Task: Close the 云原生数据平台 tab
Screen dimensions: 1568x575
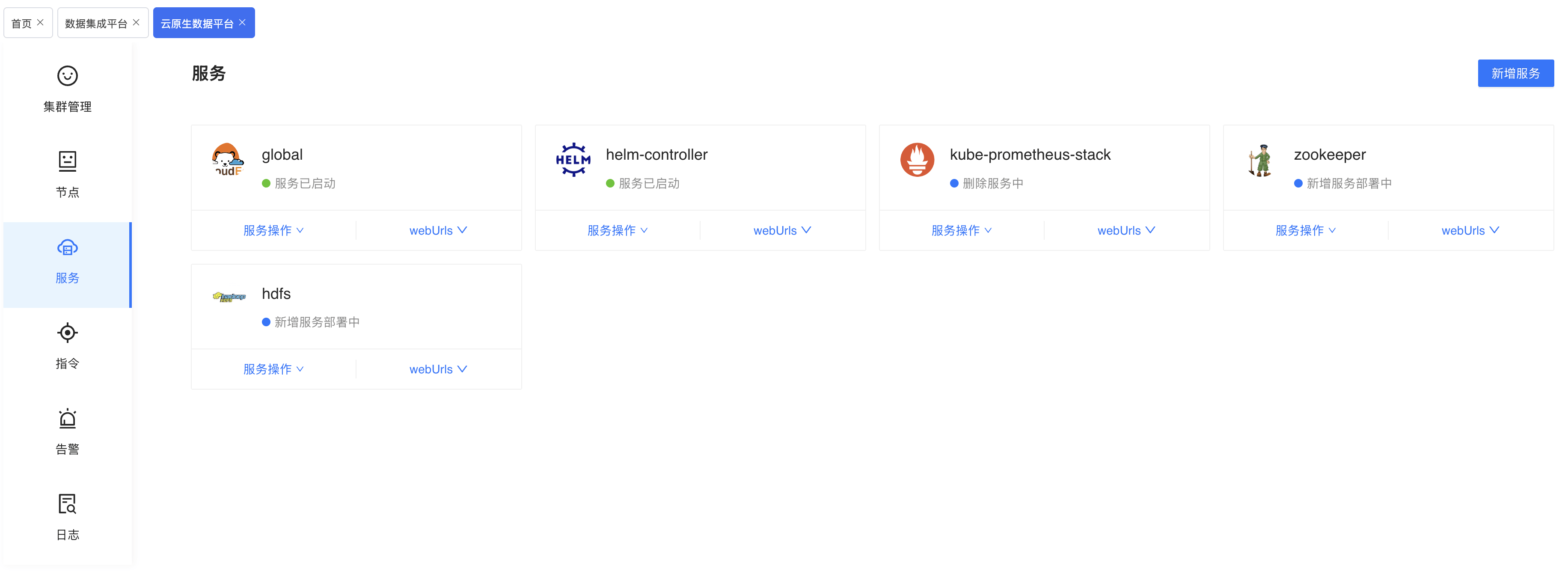Action: click(242, 23)
